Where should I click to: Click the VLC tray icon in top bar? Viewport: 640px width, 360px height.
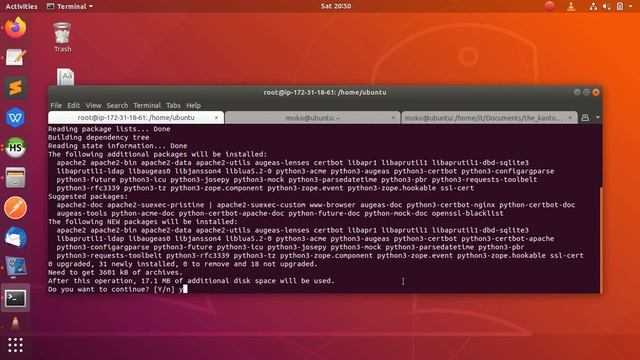click(x=571, y=6)
